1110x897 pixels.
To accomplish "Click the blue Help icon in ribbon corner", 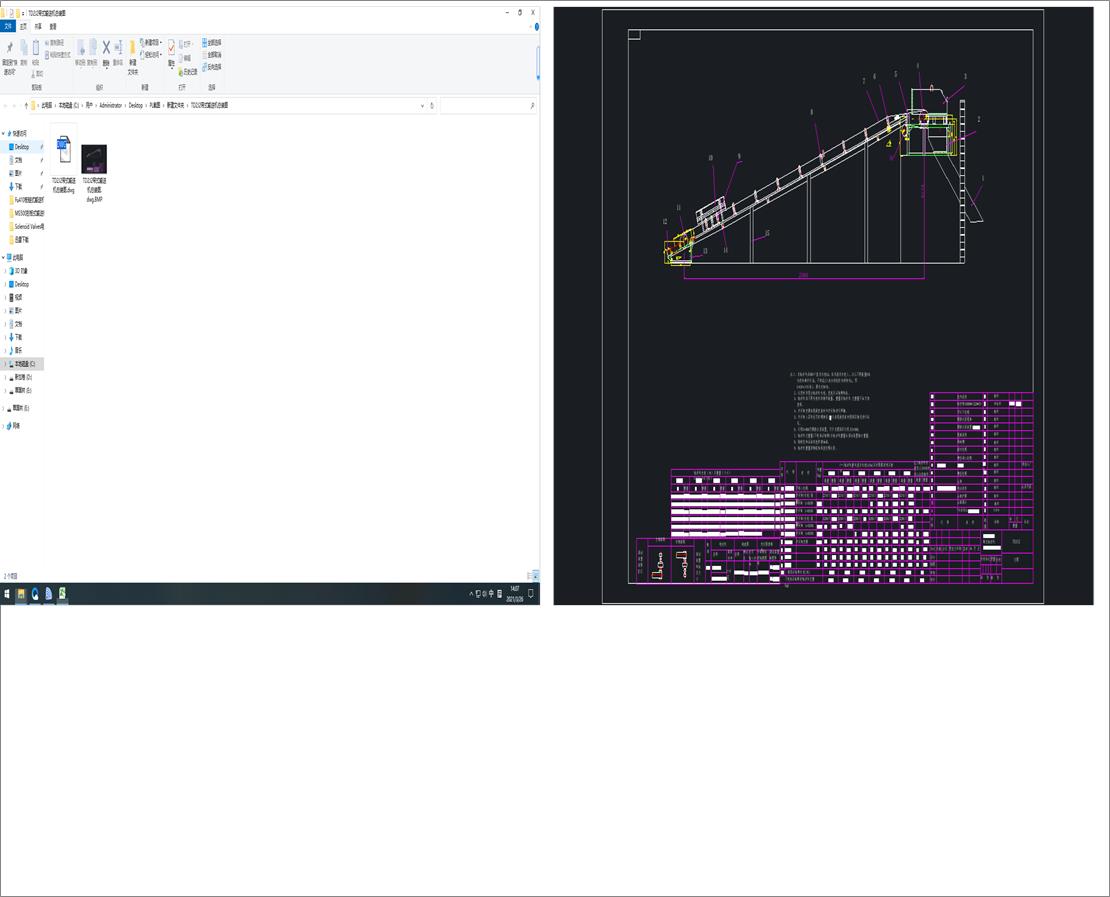I will [x=537, y=27].
